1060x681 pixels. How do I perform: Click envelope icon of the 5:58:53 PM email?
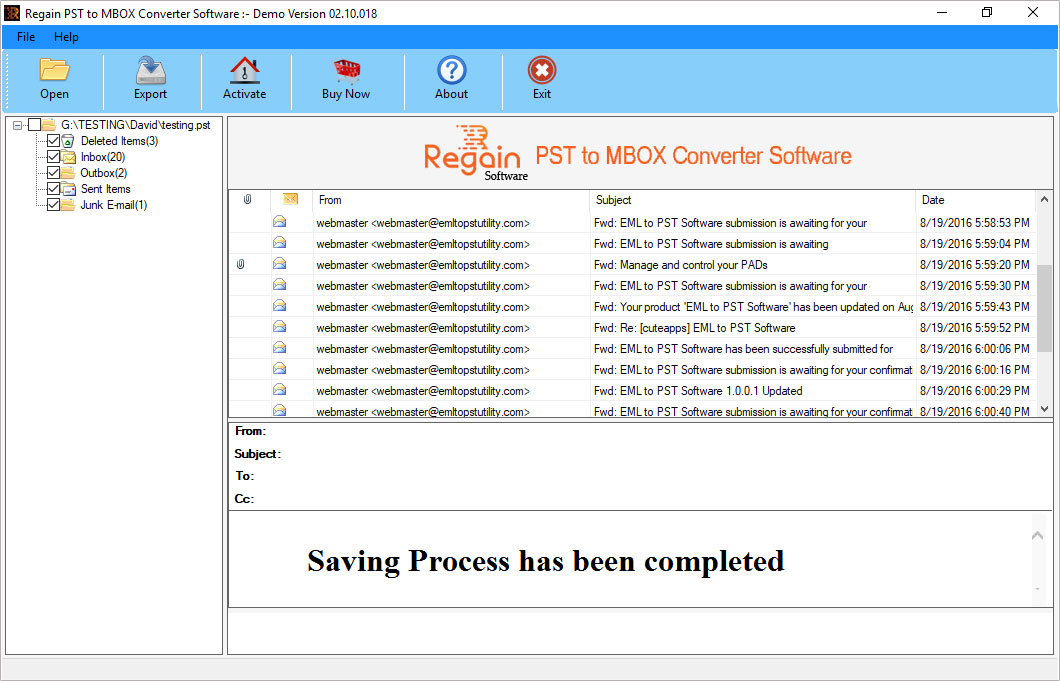point(279,222)
